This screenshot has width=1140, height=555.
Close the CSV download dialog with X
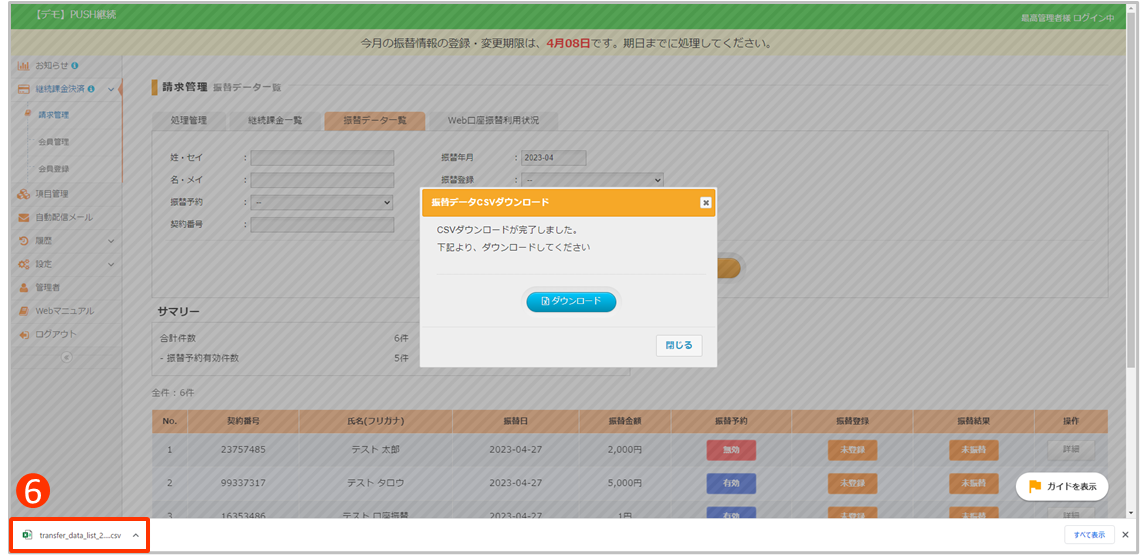(705, 202)
